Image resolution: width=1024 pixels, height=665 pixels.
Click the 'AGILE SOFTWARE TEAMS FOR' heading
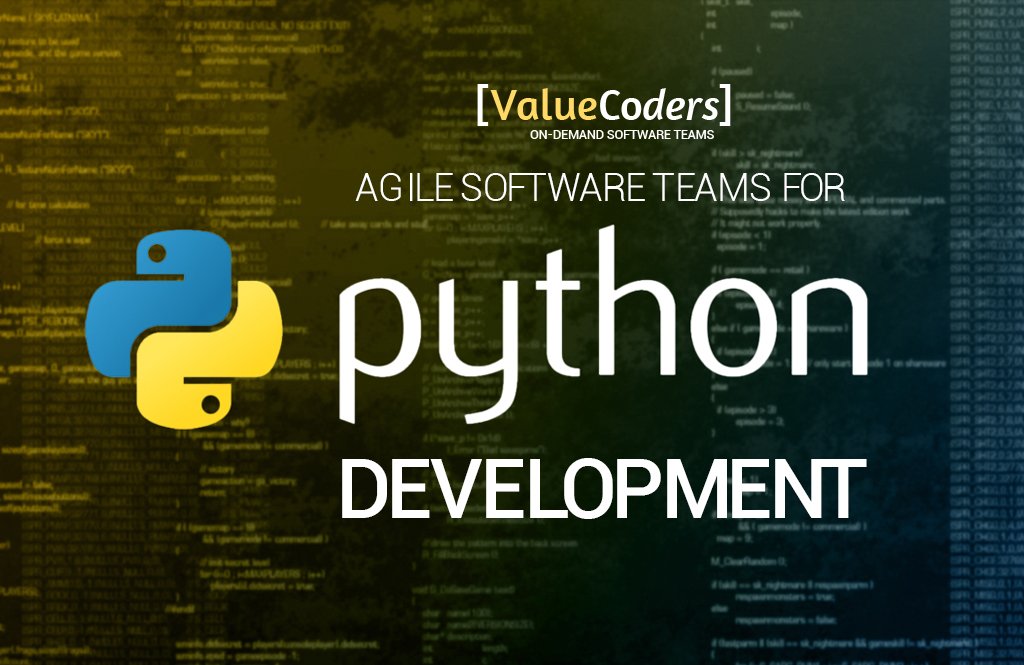coord(600,188)
